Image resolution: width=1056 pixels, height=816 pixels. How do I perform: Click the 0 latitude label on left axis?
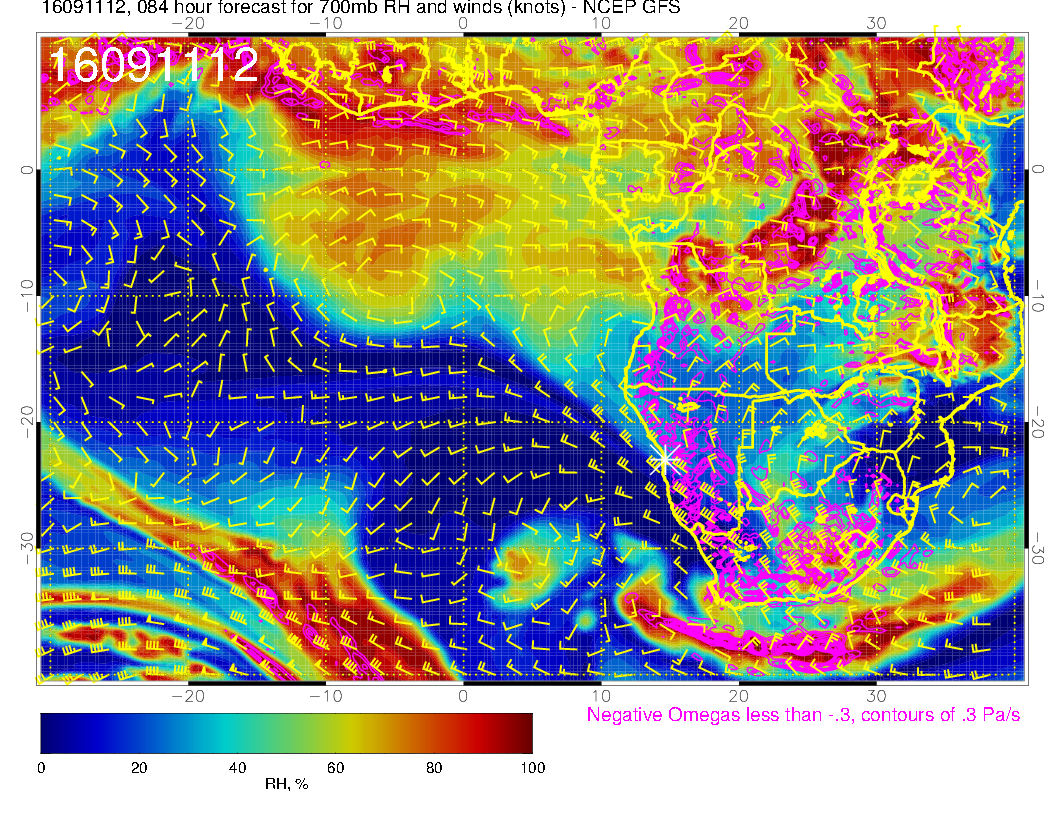point(26,170)
